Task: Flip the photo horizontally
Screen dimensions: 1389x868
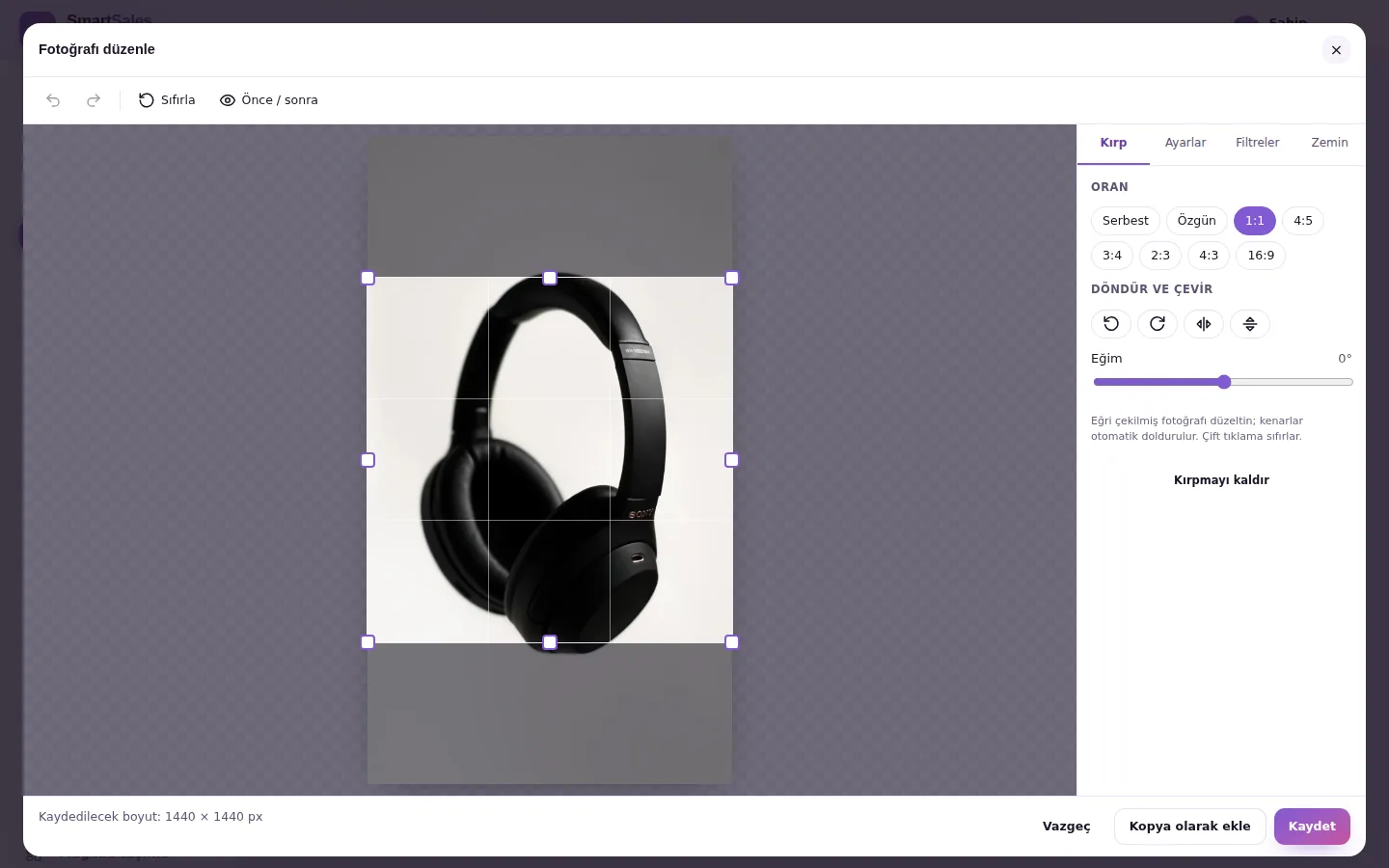Action: pyautogui.click(x=1204, y=324)
